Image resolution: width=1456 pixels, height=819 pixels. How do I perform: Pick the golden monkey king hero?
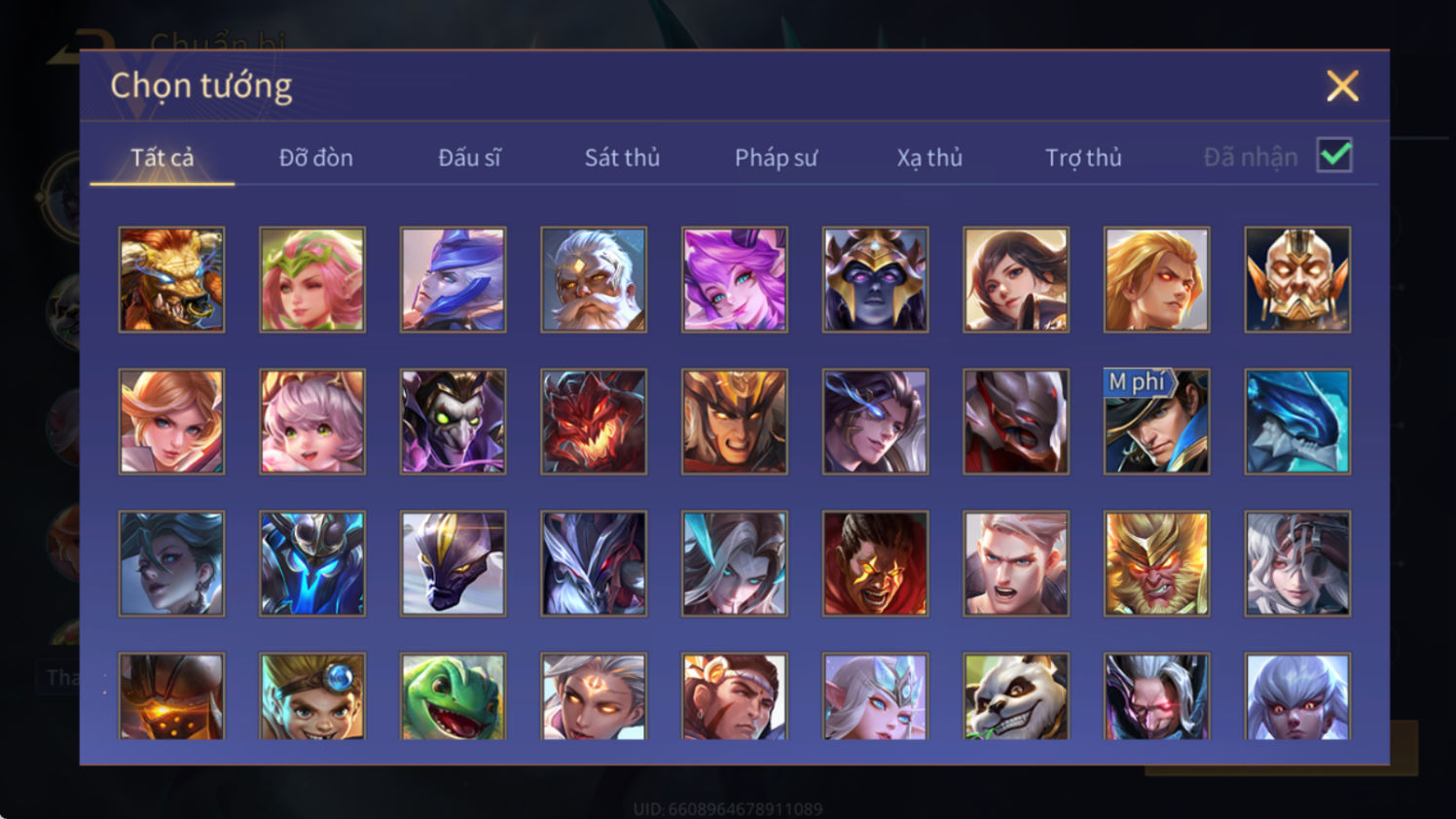1156,563
